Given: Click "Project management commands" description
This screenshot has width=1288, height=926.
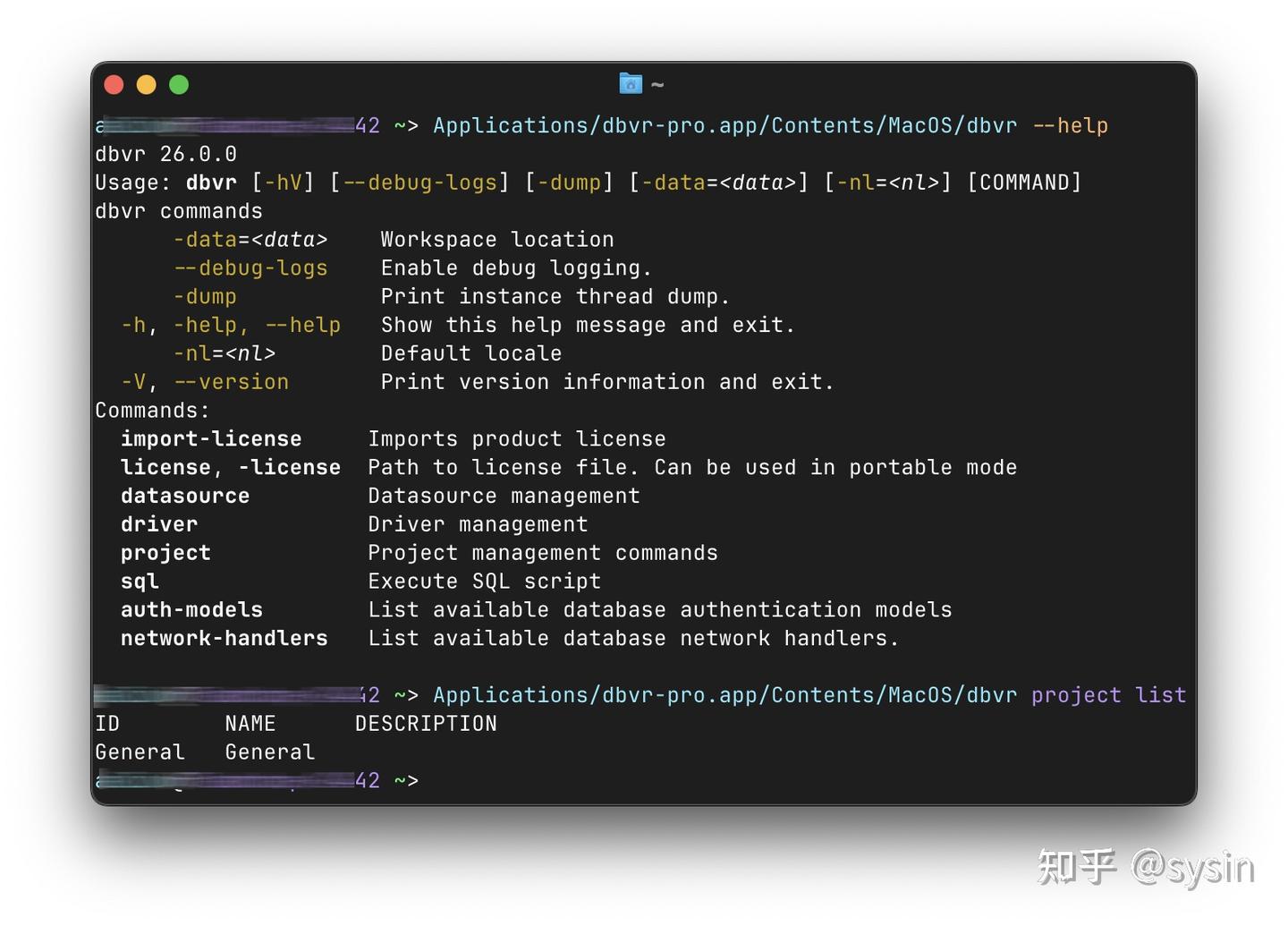Looking at the screenshot, I should pos(543,553).
